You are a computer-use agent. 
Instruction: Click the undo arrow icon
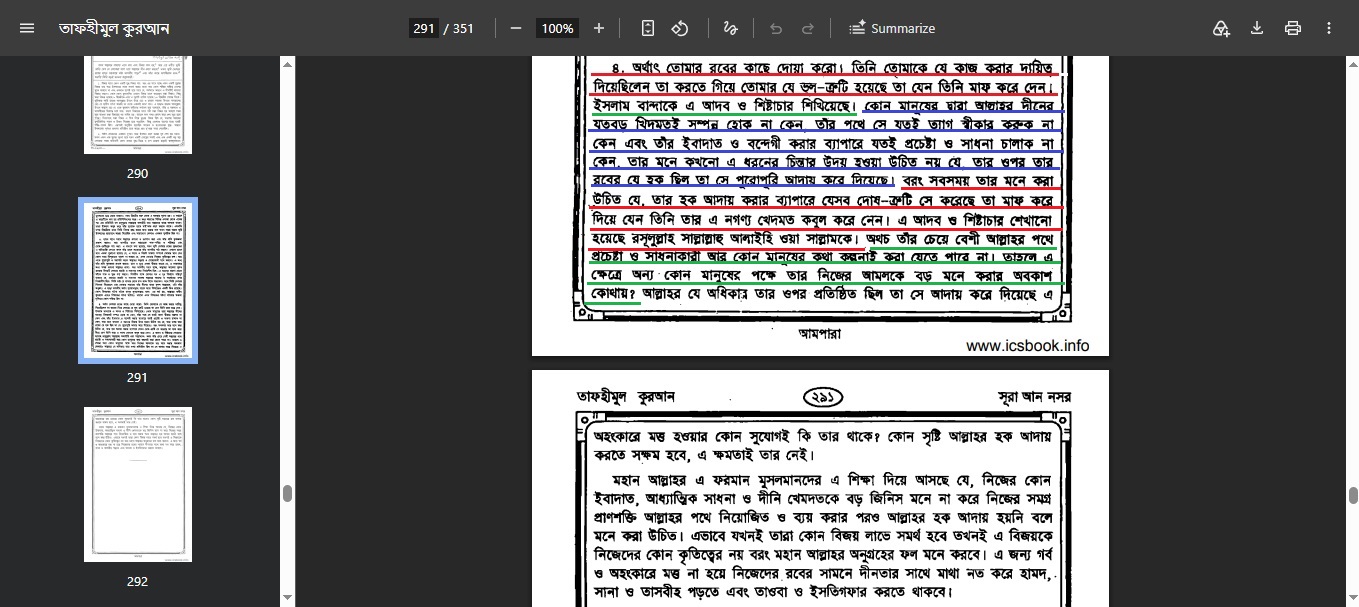tap(776, 28)
